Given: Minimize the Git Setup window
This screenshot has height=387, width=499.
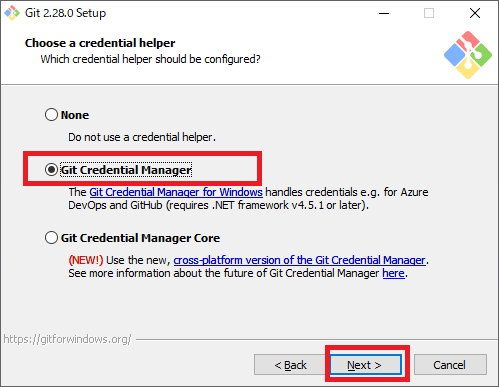Looking at the screenshot, I should point(384,13).
